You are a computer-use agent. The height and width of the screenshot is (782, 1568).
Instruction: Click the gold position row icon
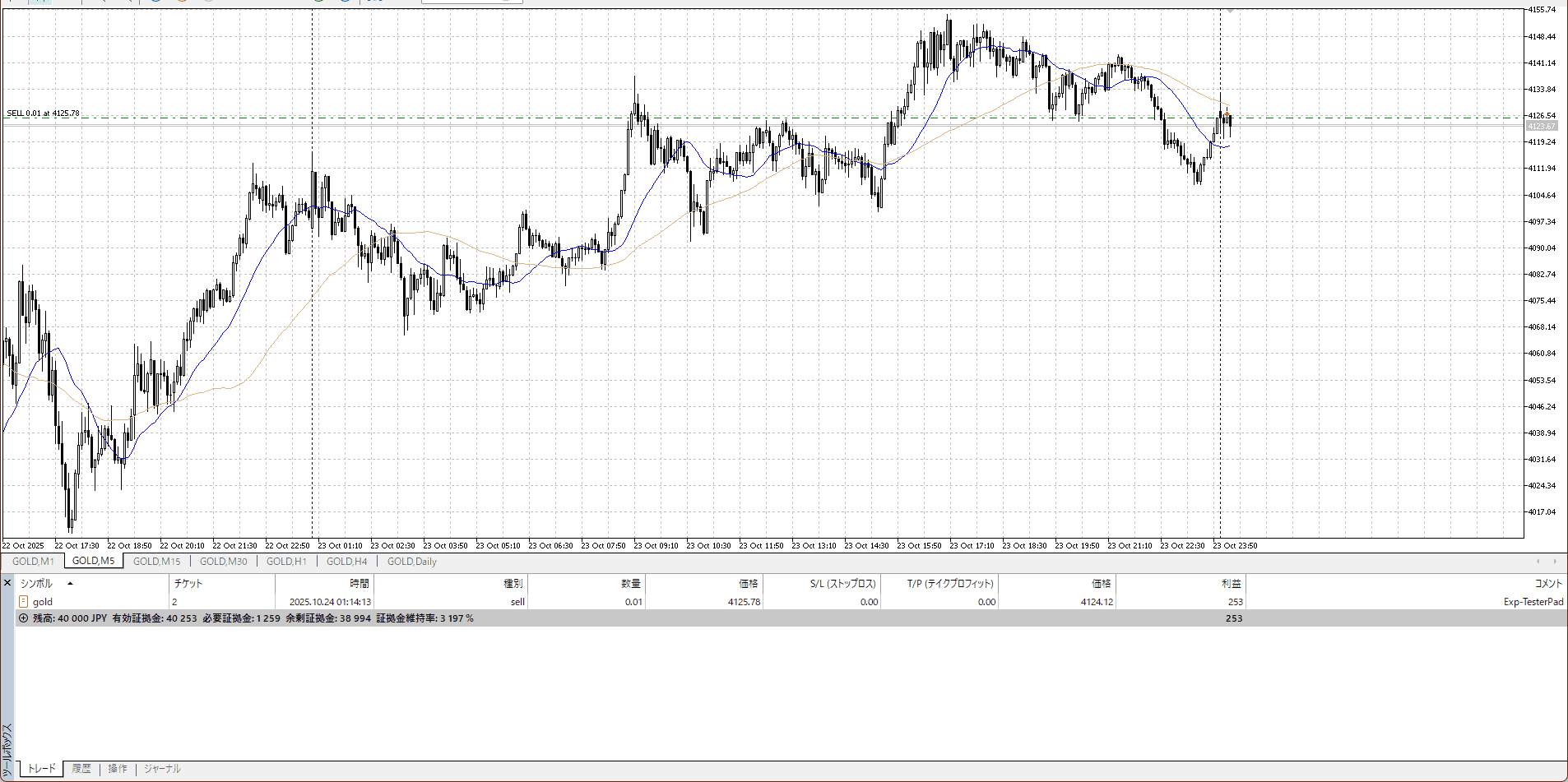pyautogui.click(x=23, y=602)
